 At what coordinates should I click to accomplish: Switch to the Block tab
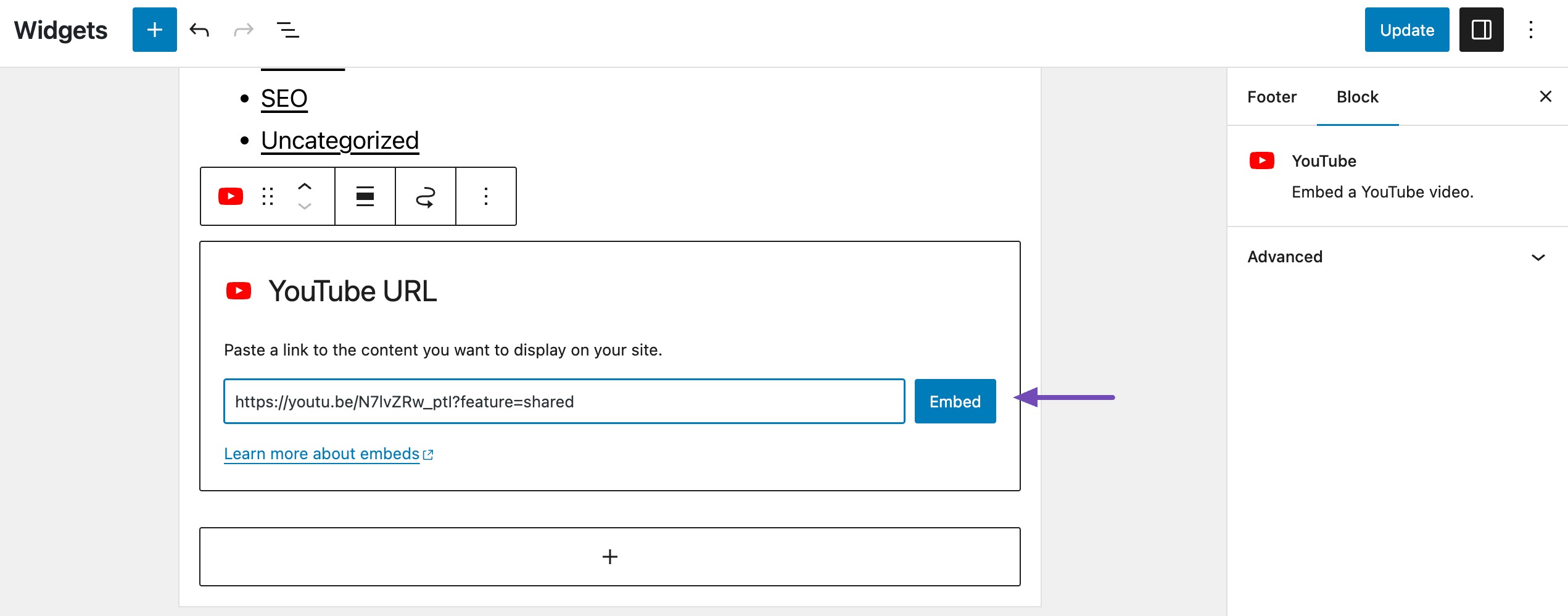[x=1357, y=97]
